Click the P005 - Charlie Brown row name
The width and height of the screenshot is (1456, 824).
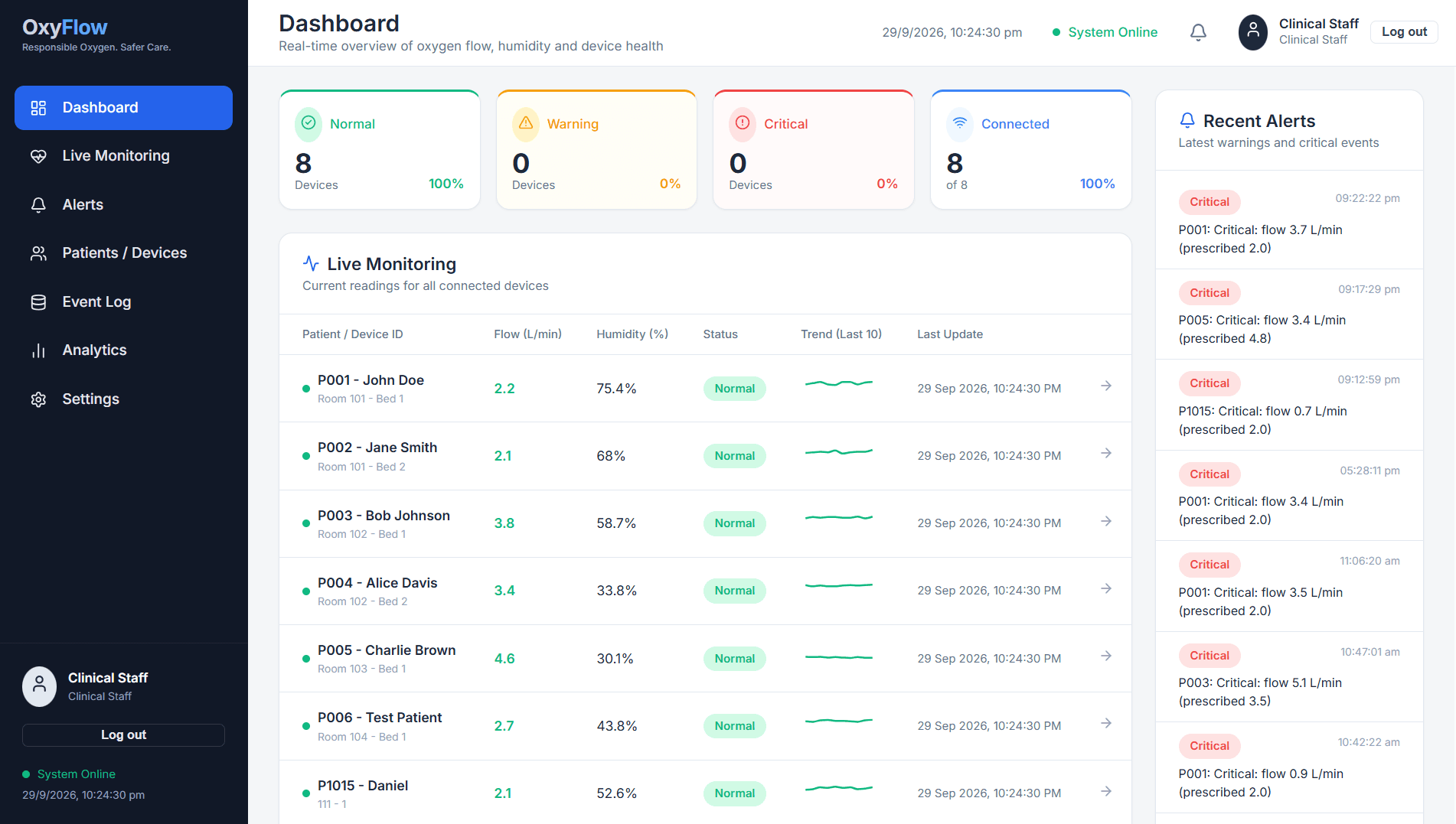(x=387, y=650)
